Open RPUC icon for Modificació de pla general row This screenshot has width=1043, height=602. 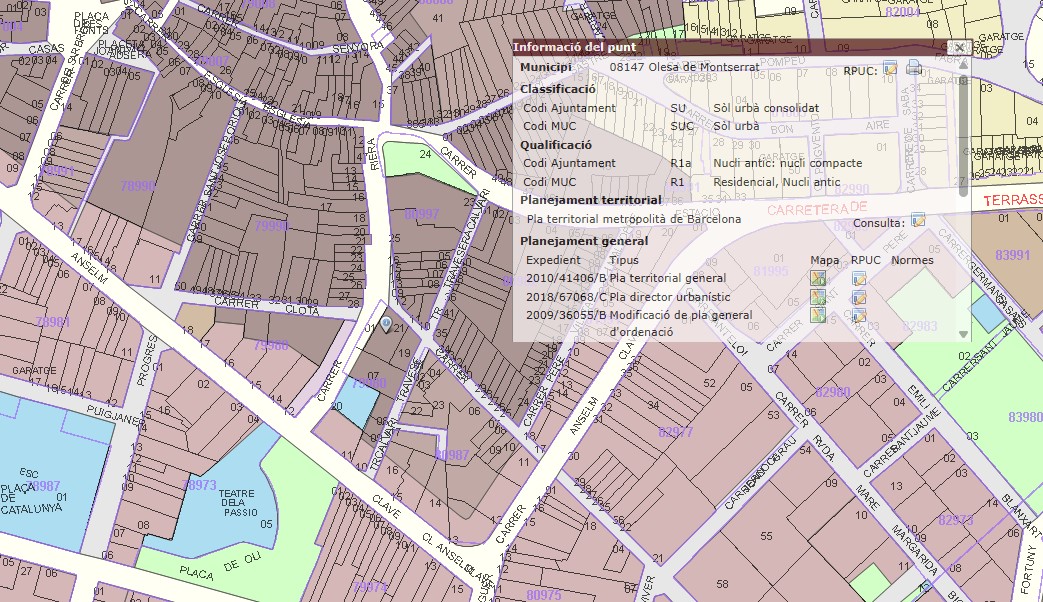pos(859,315)
